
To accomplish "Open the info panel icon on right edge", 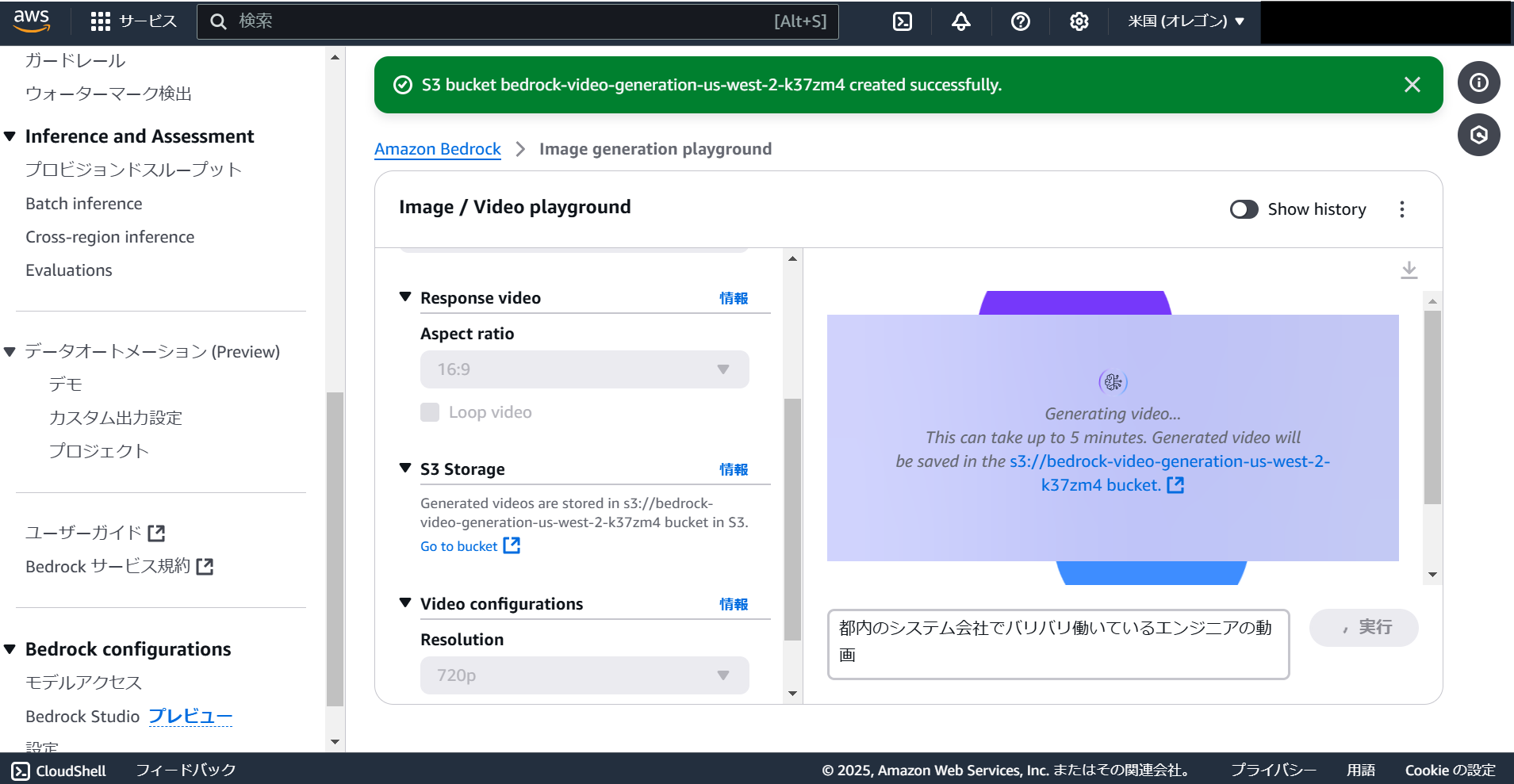I will pyautogui.click(x=1479, y=82).
